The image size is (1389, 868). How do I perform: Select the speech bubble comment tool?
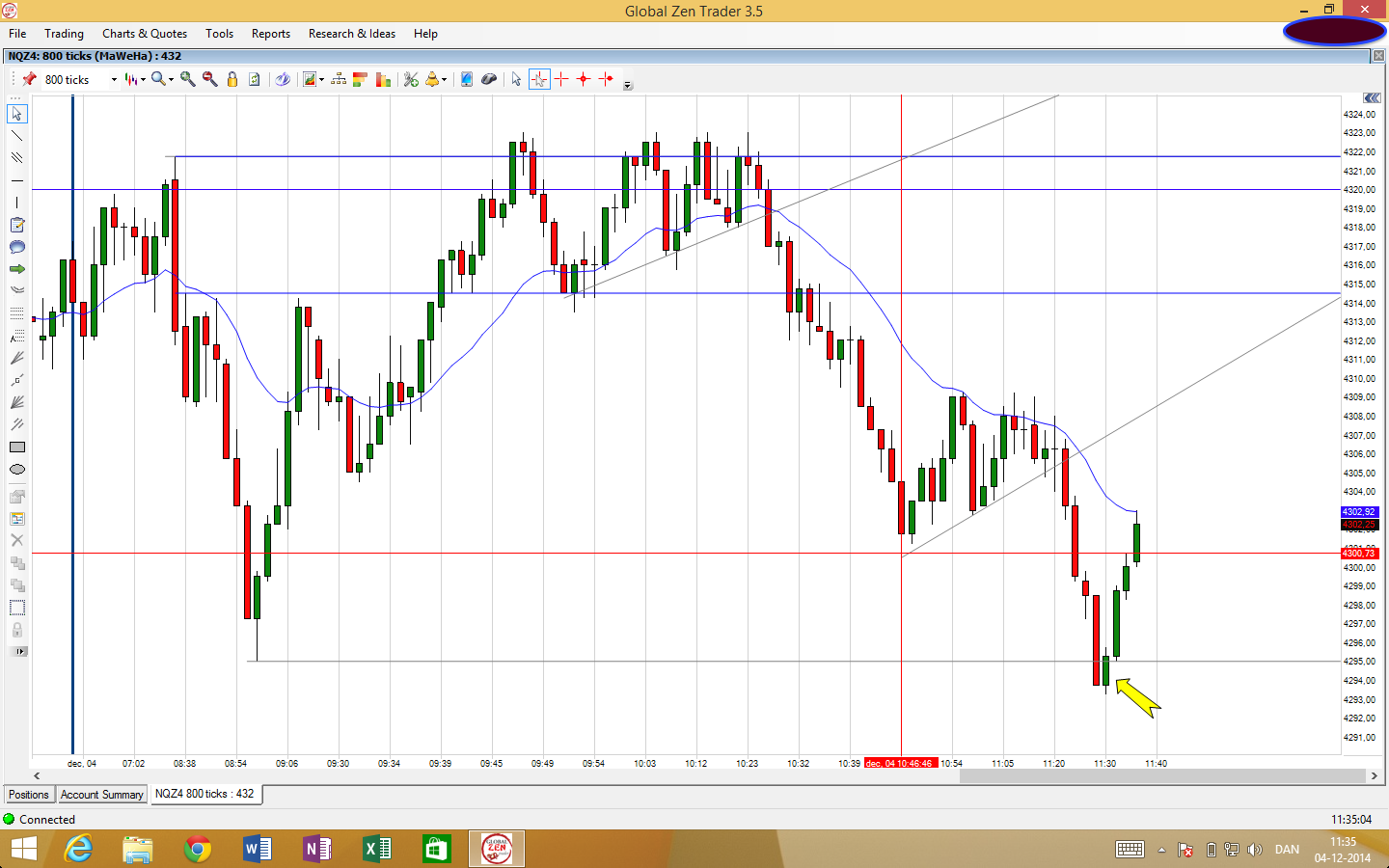[x=17, y=247]
